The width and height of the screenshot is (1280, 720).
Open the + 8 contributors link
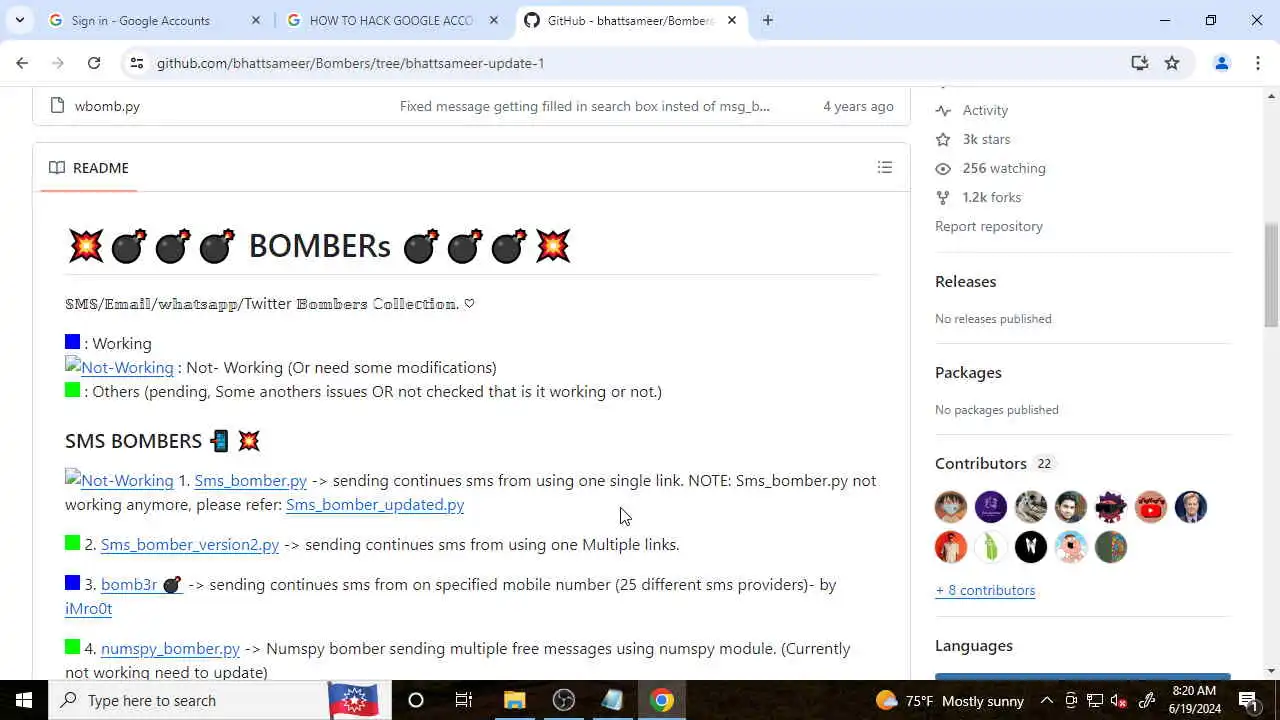(x=985, y=590)
